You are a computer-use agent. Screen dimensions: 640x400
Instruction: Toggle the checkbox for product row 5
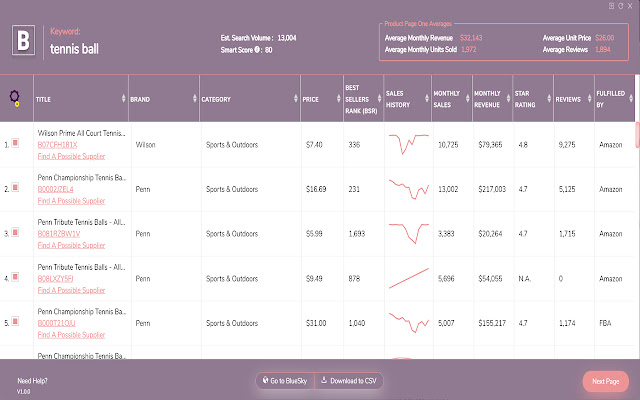[x=16, y=322]
